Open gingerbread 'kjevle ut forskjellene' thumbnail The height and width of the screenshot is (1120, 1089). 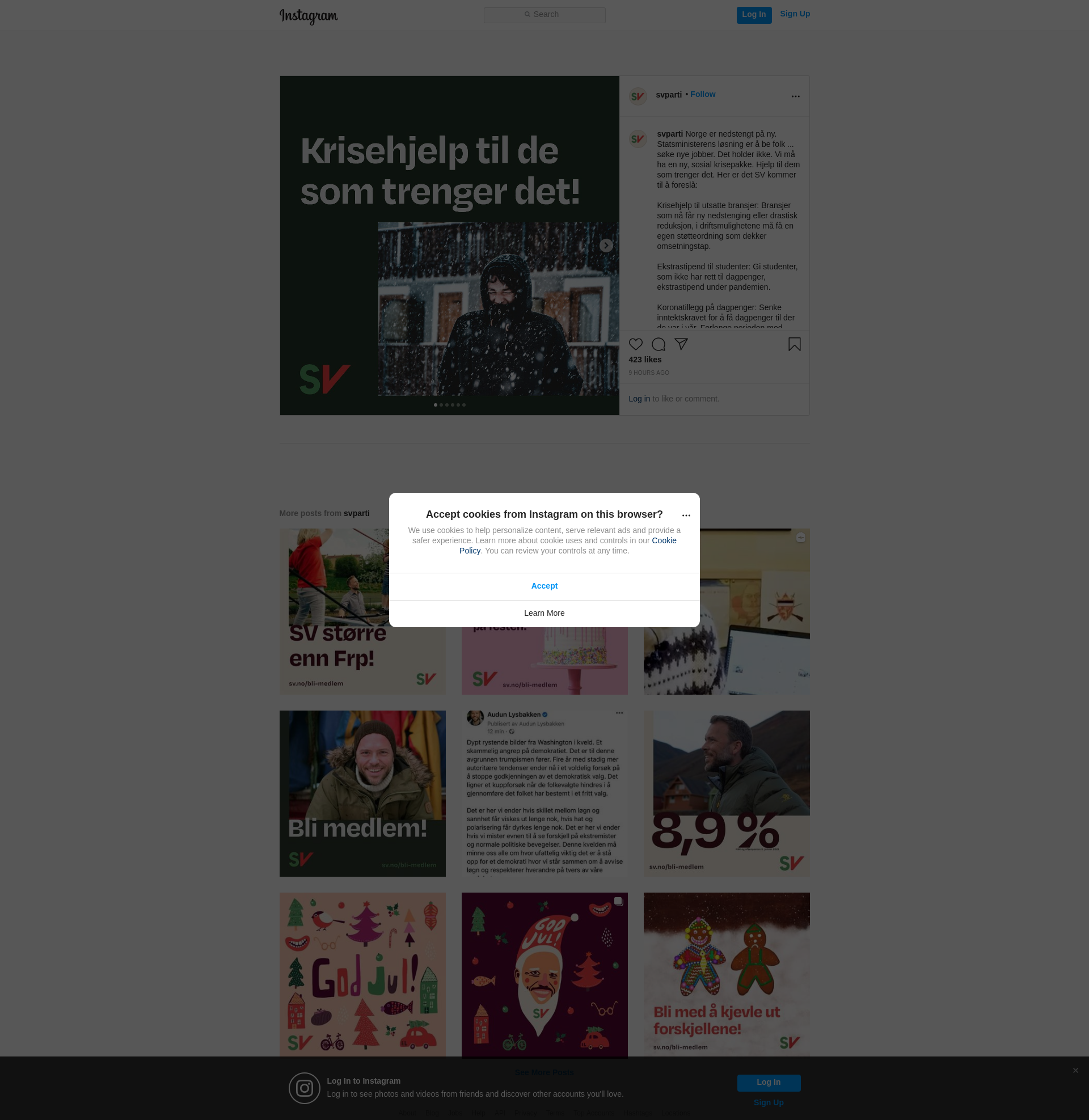click(x=727, y=975)
